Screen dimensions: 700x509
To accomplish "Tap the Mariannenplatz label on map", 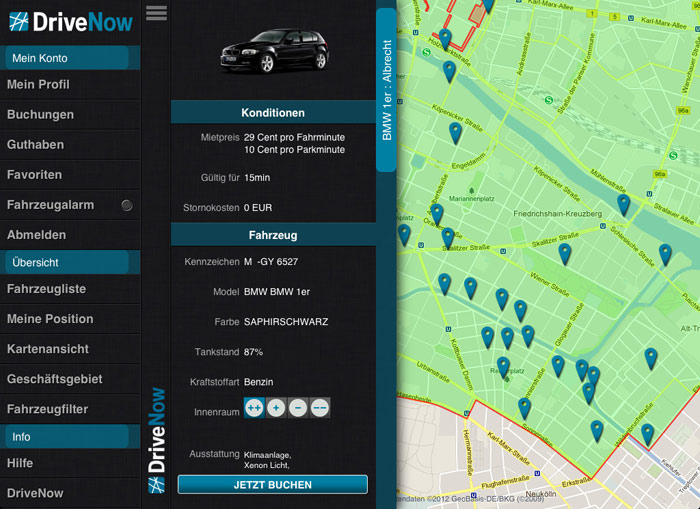I will (x=471, y=199).
